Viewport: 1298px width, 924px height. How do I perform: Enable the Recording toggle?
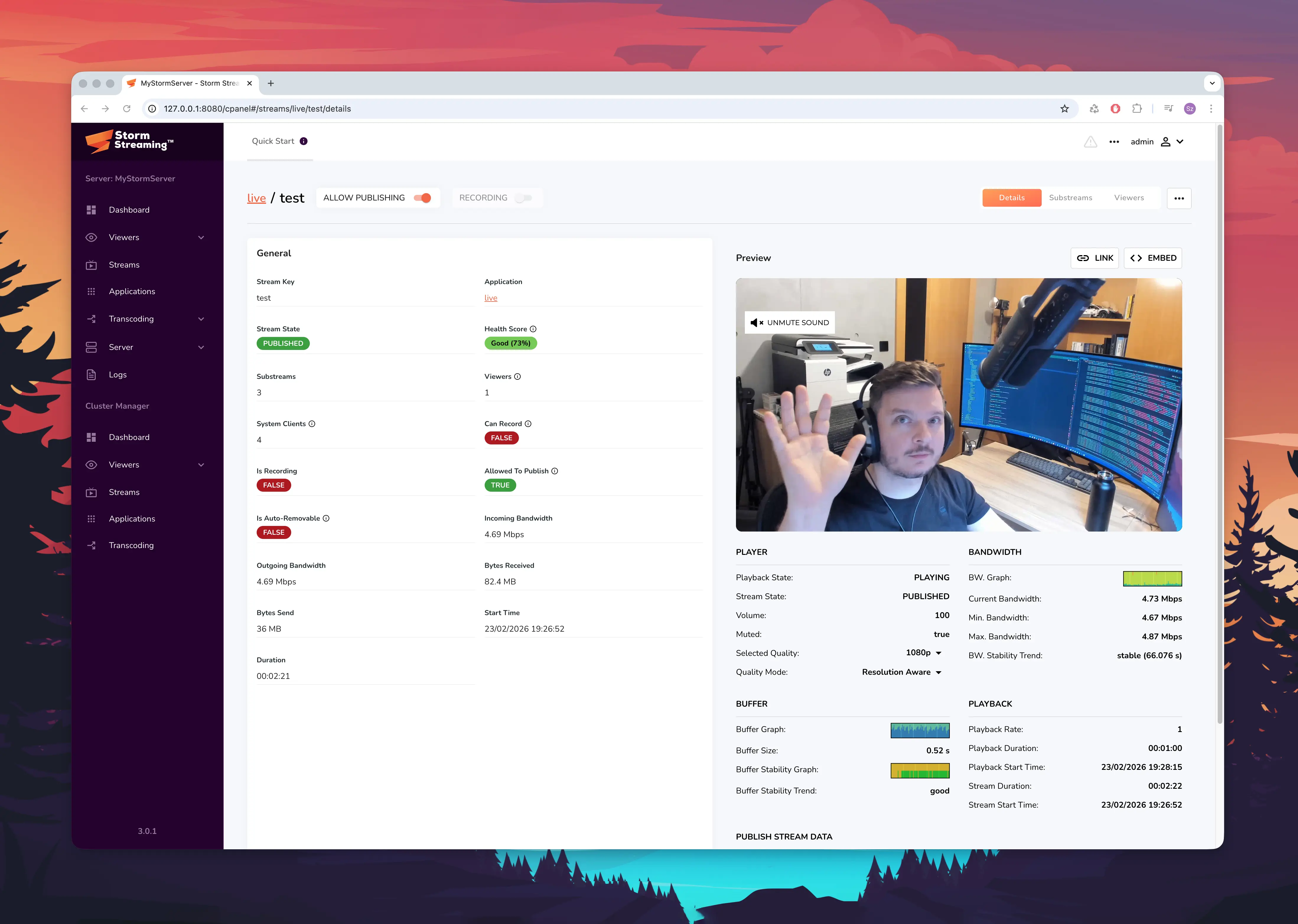(x=523, y=198)
